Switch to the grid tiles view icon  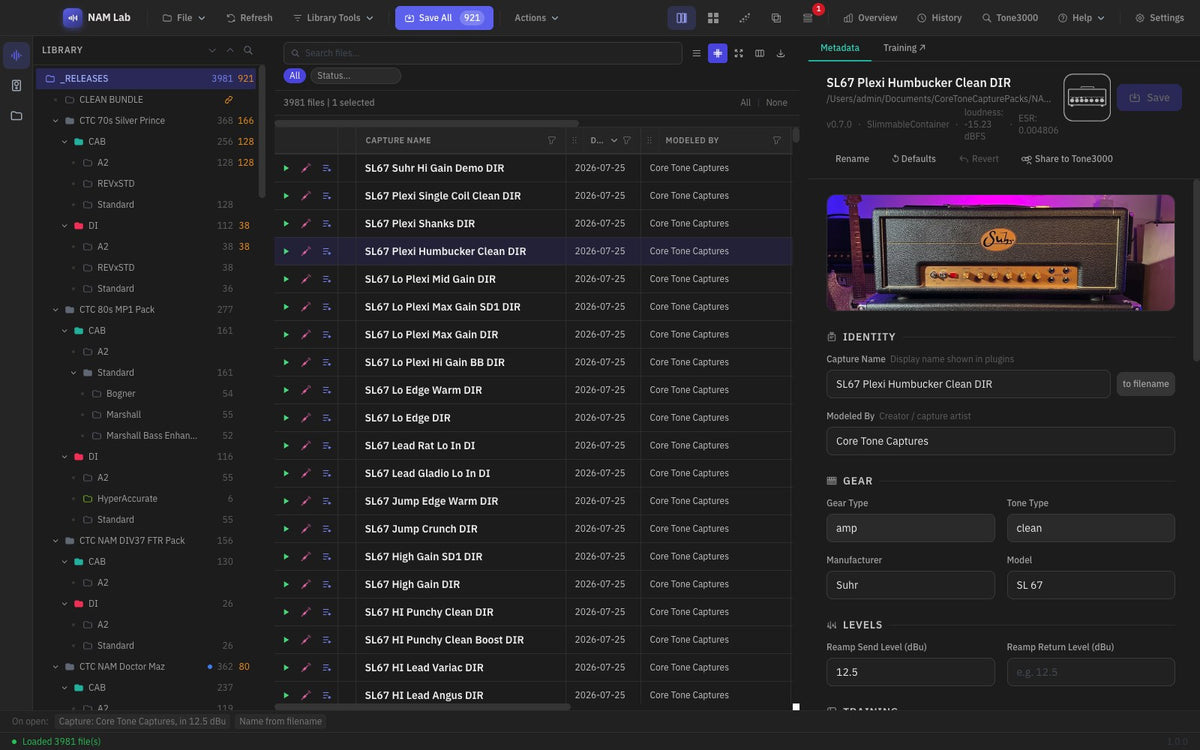point(713,18)
